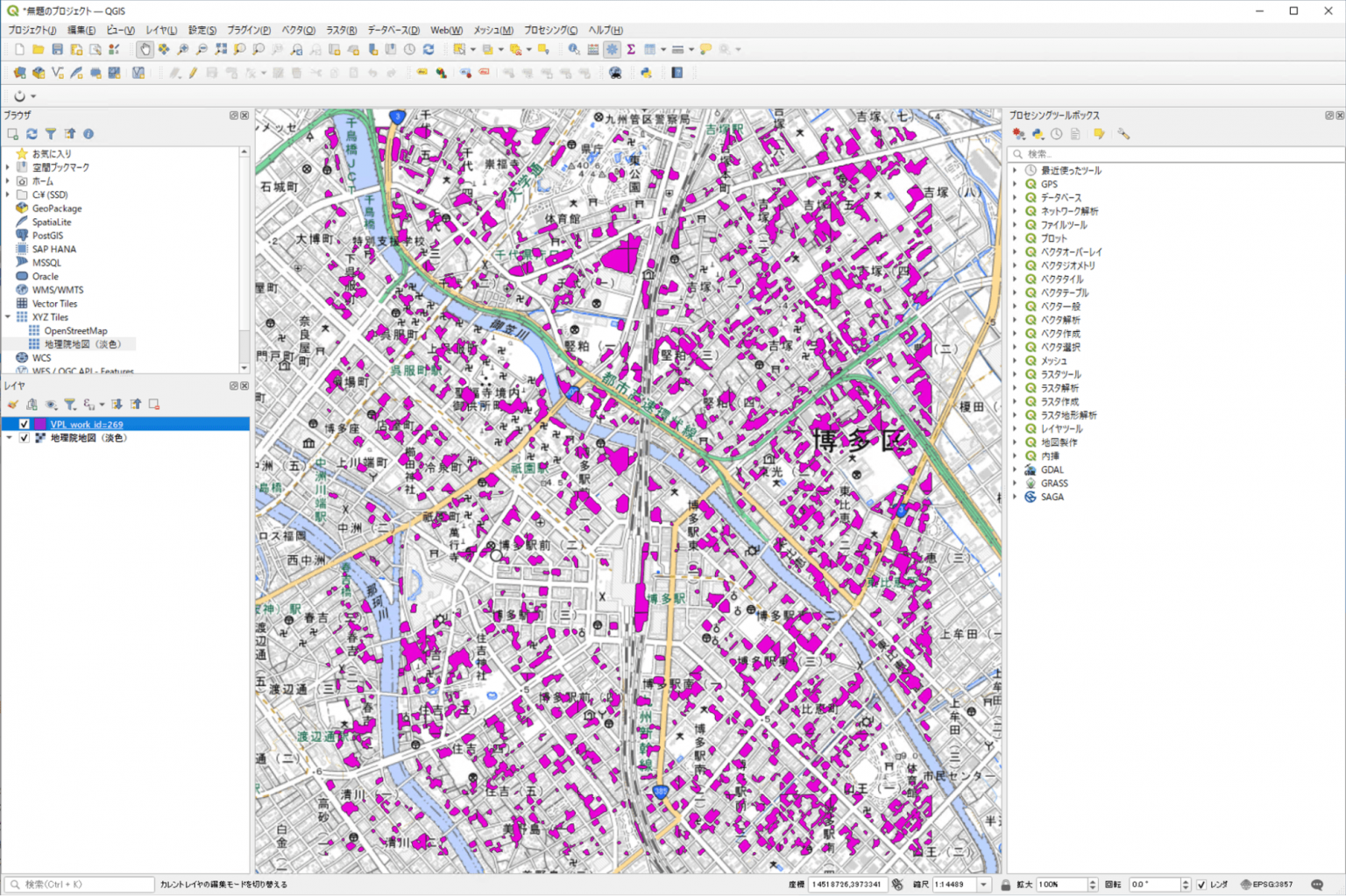Click the Toggle Editing pencil icon
The image size is (1346, 896).
coord(193,74)
